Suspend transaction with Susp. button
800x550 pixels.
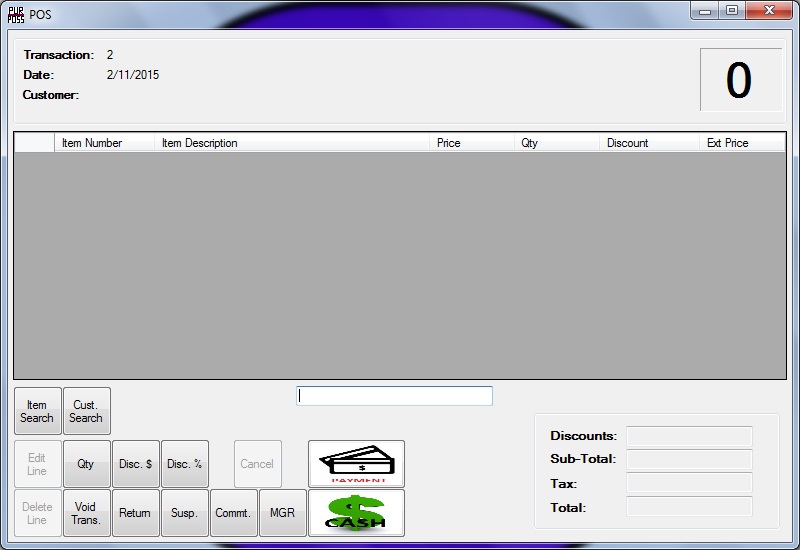click(x=184, y=513)
